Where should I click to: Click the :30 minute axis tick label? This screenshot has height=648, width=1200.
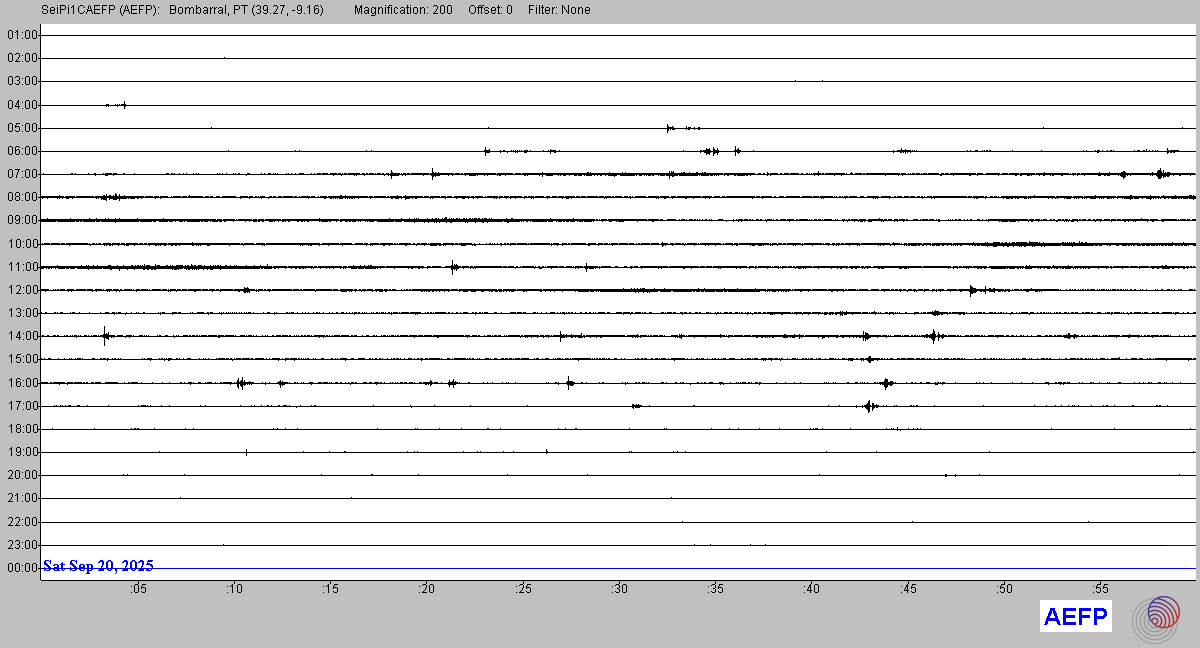pos(619,590)
